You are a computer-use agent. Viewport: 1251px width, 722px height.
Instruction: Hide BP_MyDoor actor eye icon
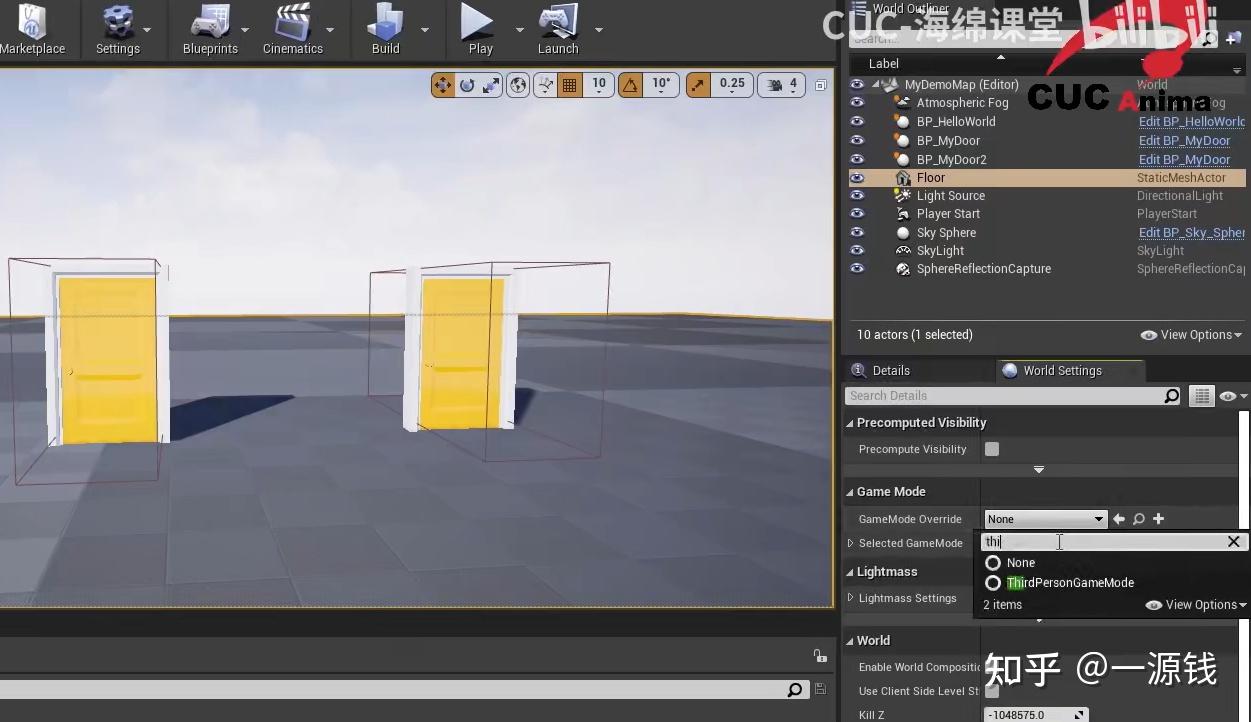coord(857,140)
